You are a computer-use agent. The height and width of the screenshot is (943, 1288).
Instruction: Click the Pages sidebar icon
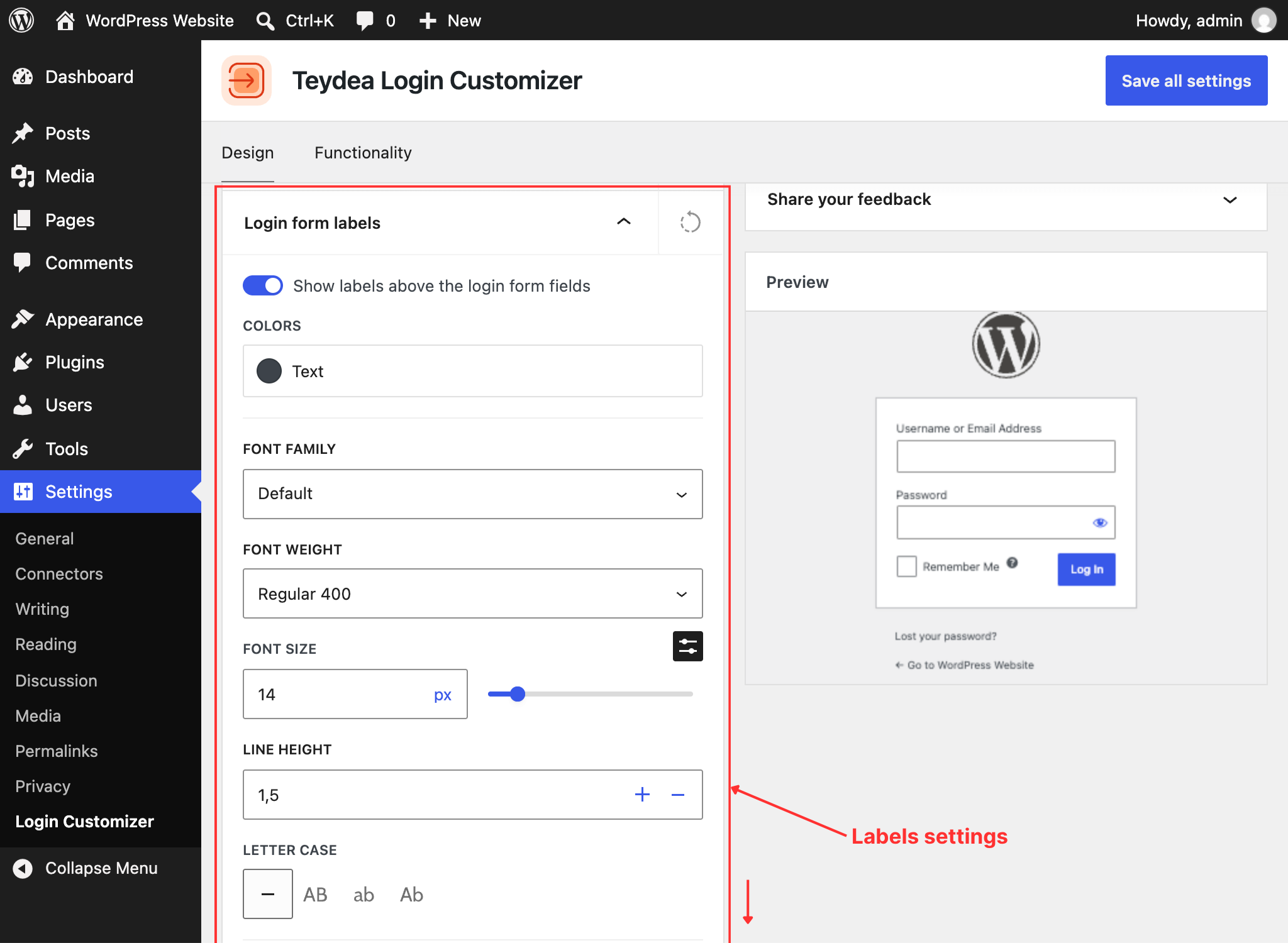pyautogui.click(x=23, y=220)
